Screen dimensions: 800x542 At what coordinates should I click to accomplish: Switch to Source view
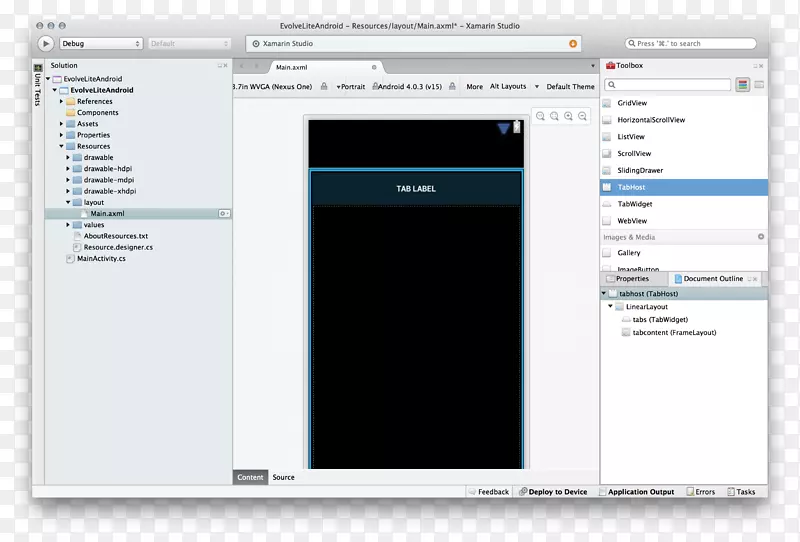click(283, 477)
